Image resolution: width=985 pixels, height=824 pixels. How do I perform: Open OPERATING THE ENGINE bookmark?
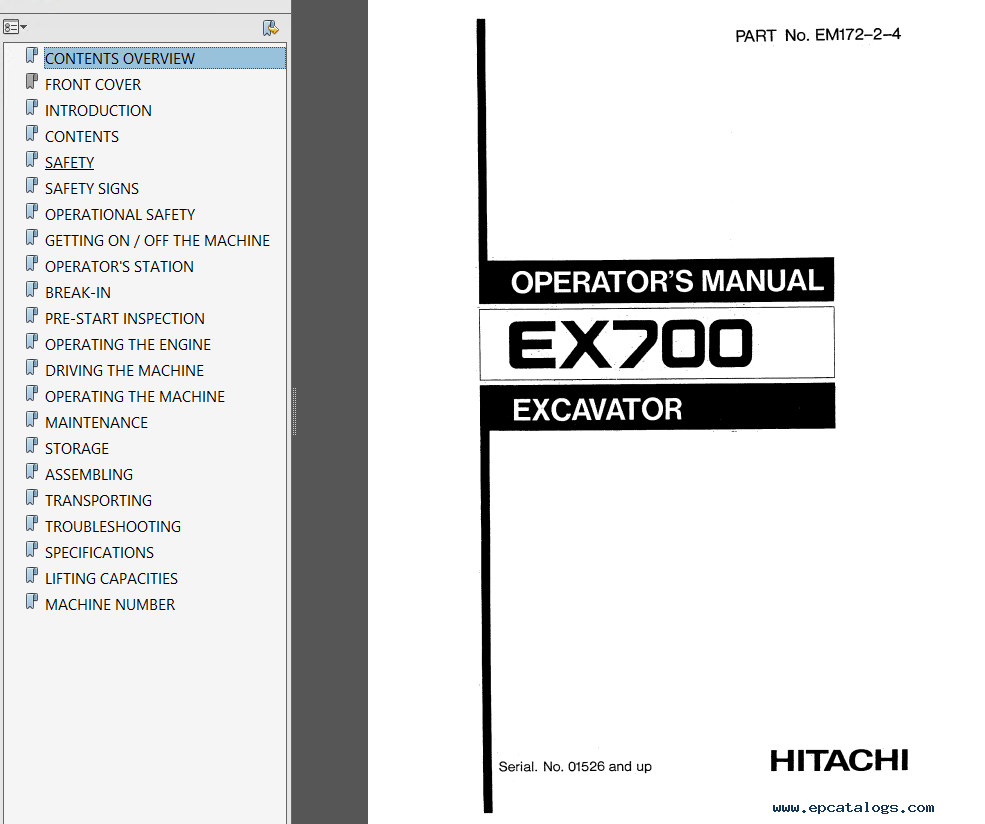(x=128, y=345)
